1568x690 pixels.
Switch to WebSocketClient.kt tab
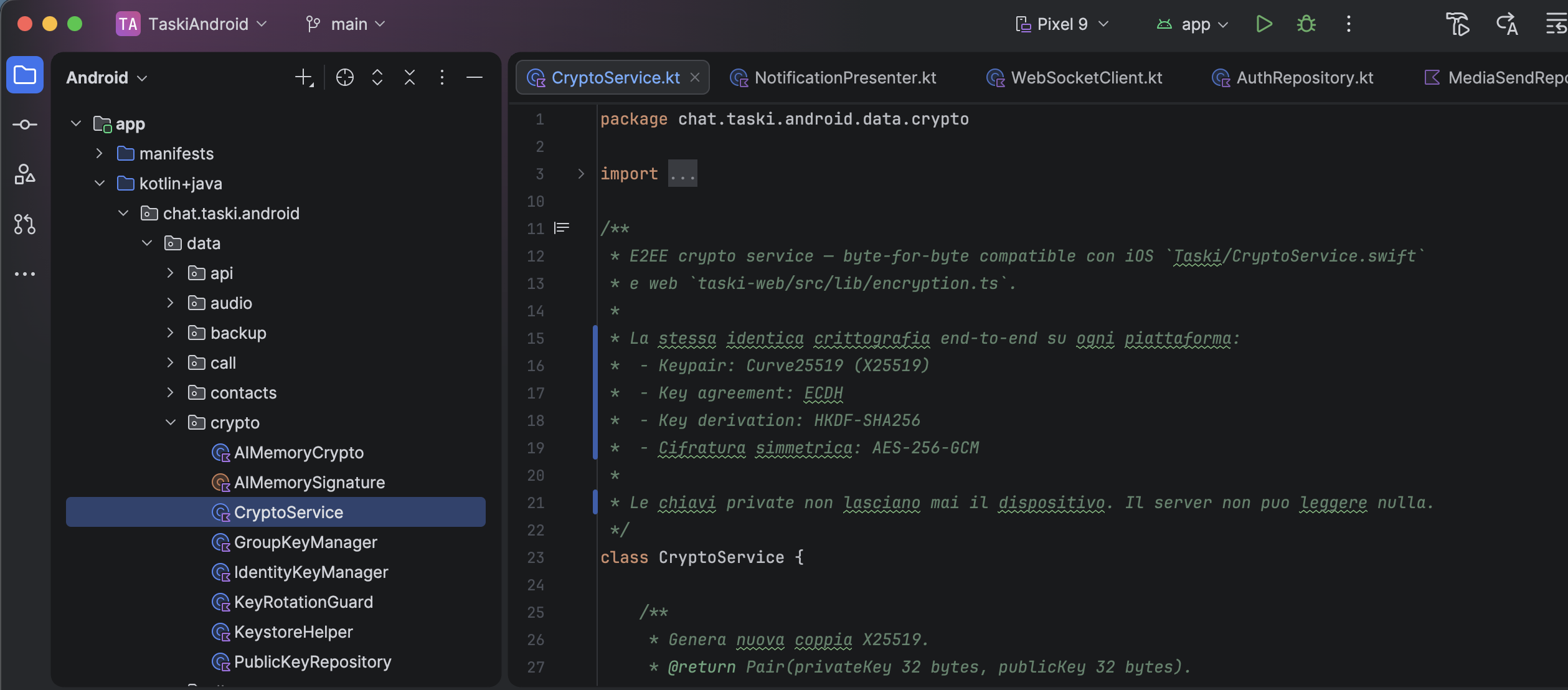pos(1075,78)
